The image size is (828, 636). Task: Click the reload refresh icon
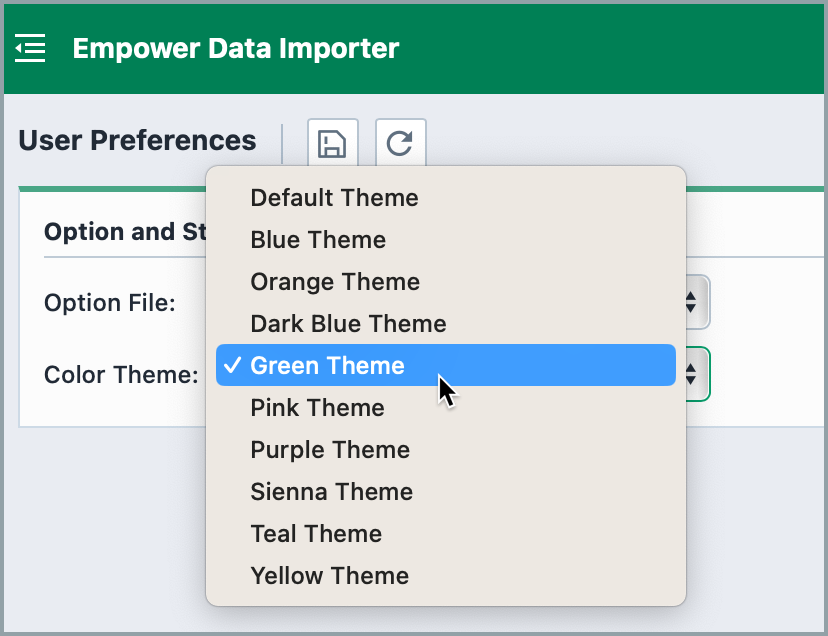click(x=400, y=144)
